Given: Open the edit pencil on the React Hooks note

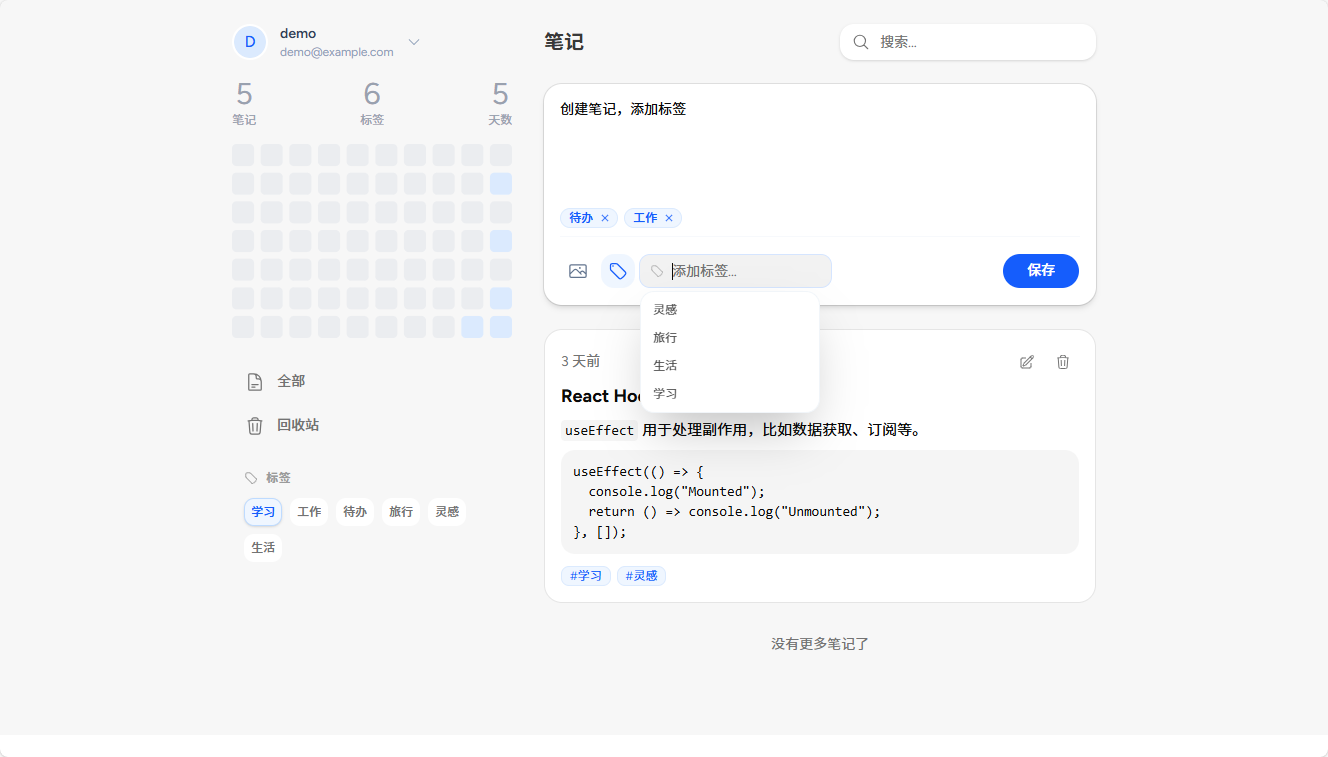Looking at the screenshot, I should coord(1026,361).
